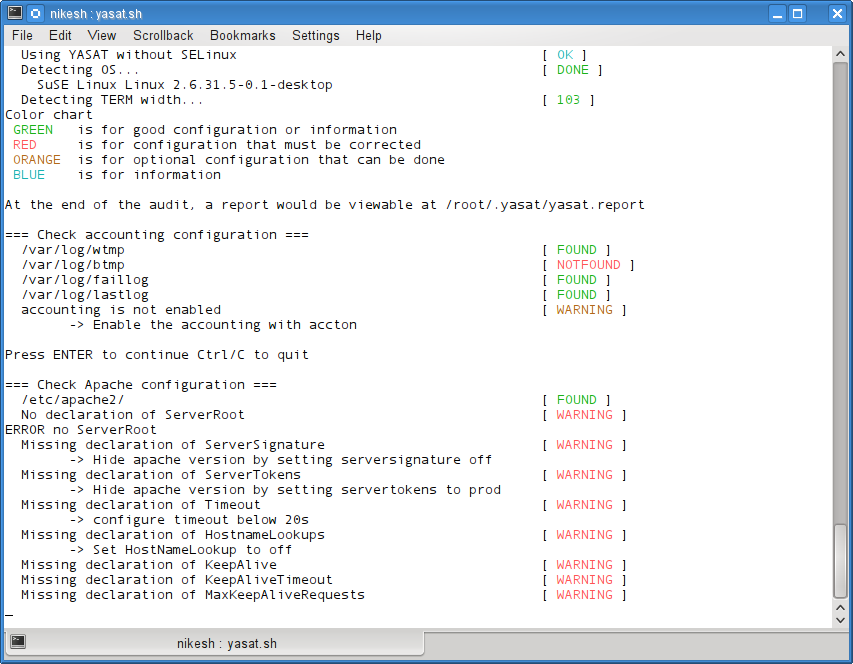Minimize the Konsole window
Screen dimensions: 853x664
(777, 14)
